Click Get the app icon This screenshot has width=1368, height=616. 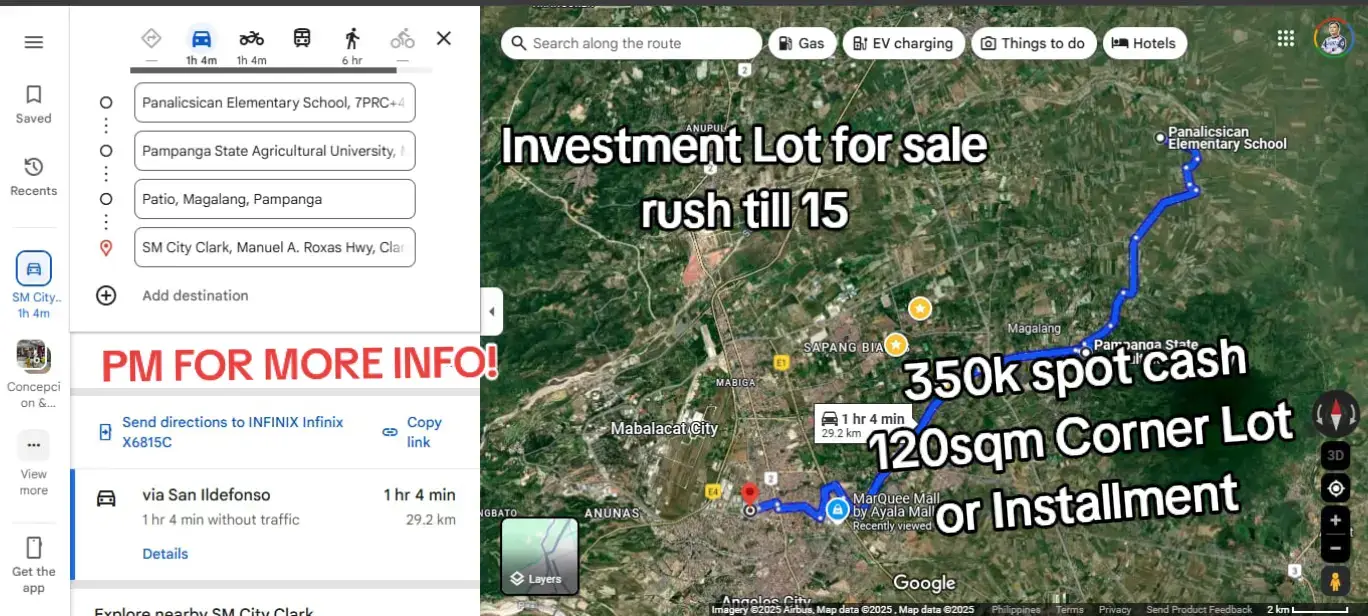[34, 548]
